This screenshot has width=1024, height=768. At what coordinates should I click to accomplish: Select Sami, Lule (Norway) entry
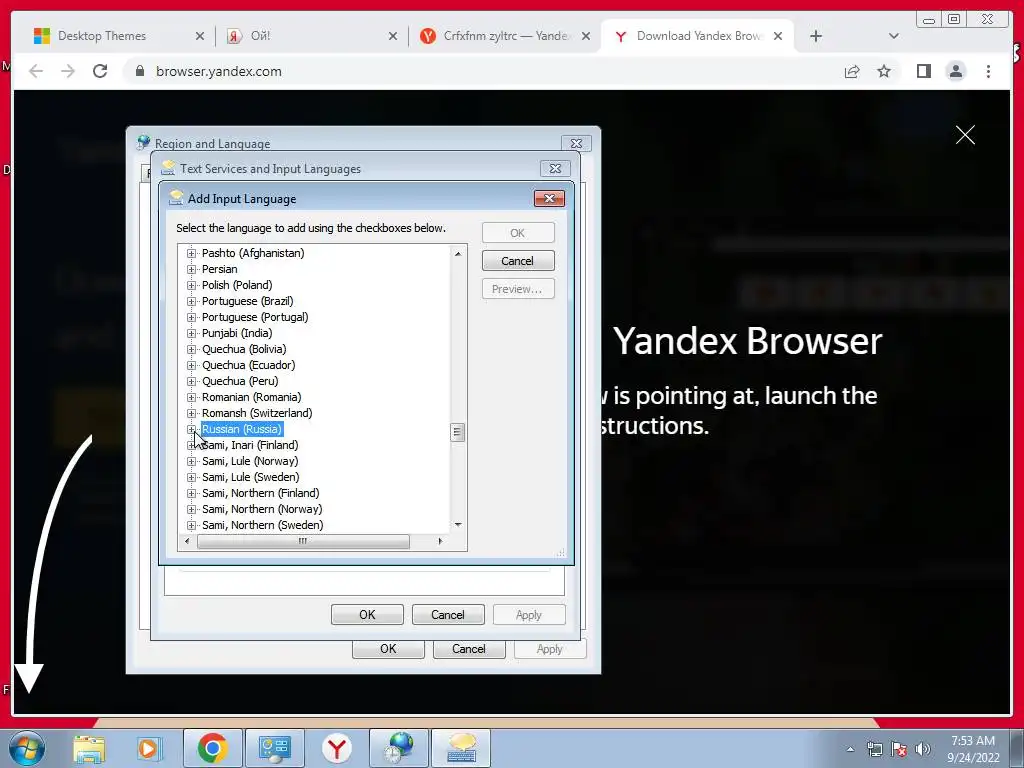[x=250, y=461]
